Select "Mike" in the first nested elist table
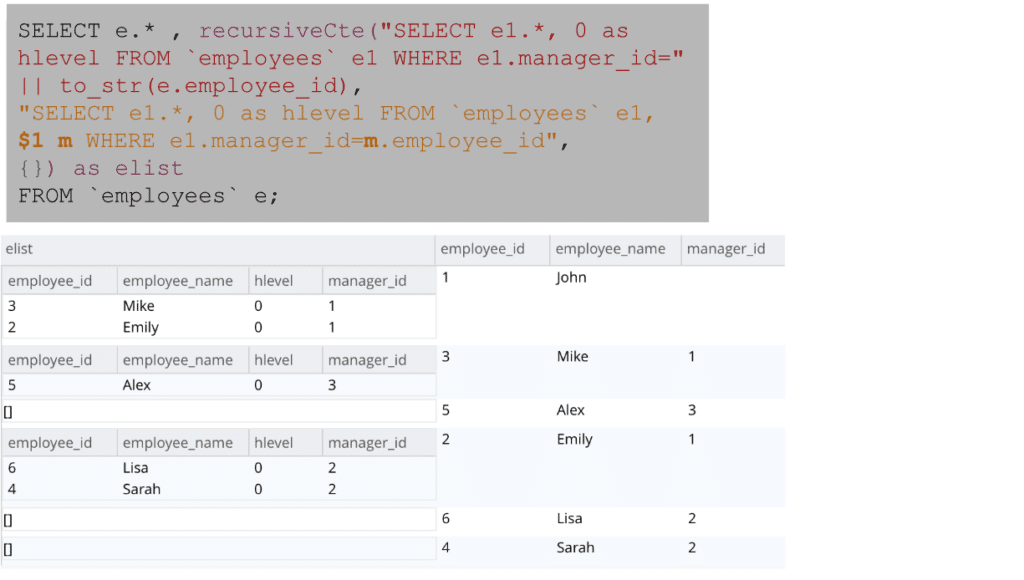The image size is (1024, 580). click(138, 306)
